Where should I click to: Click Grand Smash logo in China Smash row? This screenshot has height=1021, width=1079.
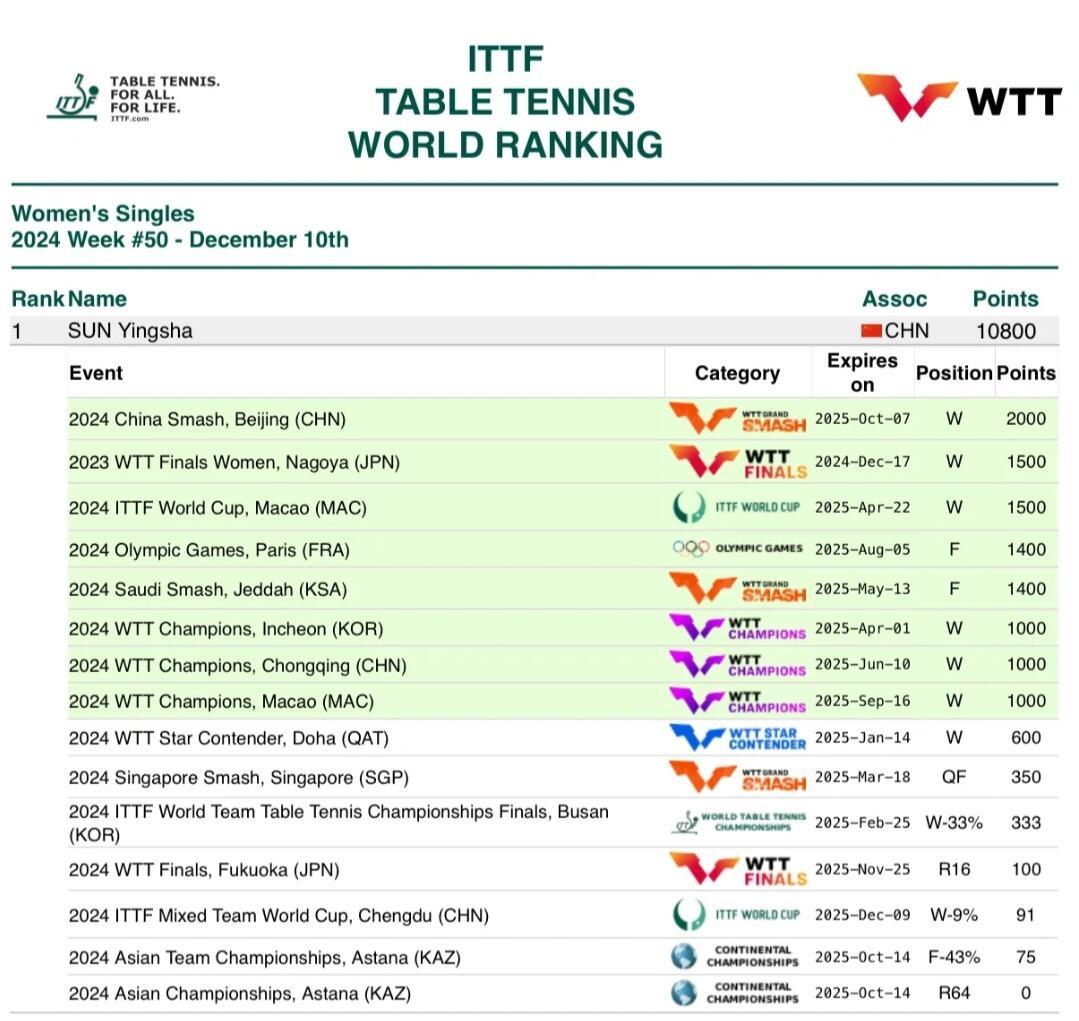click(738, 419)
